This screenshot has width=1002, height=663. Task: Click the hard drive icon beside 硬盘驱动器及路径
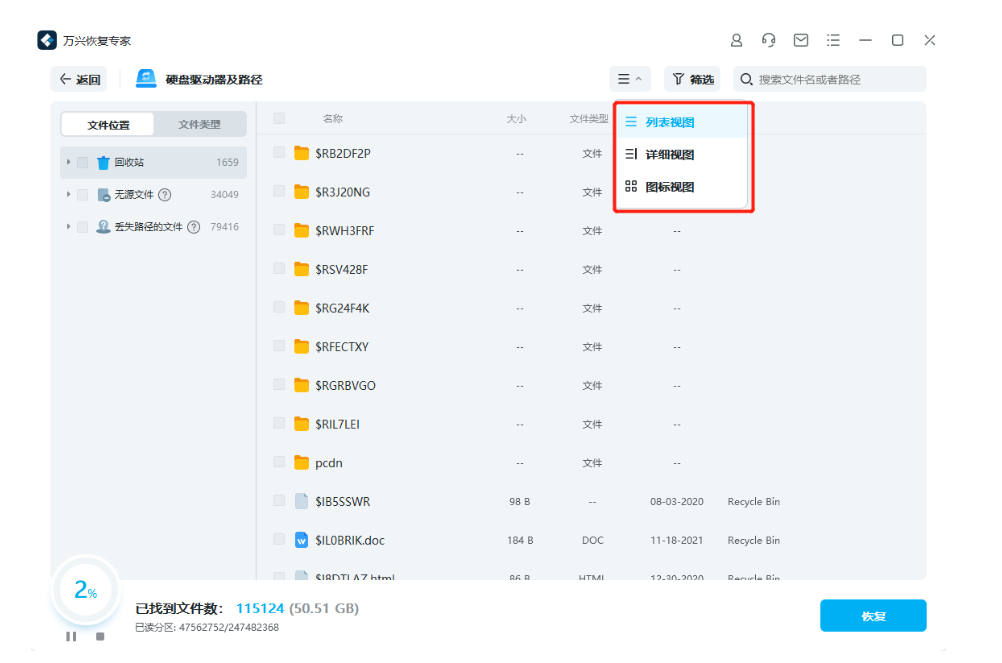tap(144, 78)
